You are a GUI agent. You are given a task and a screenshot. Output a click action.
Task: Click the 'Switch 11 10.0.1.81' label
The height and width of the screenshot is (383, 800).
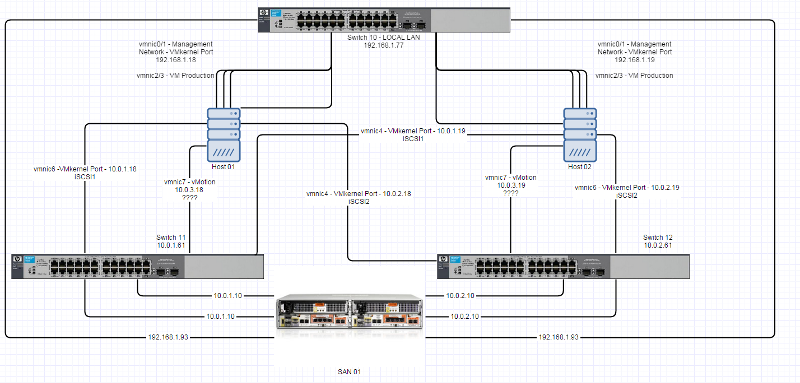tap(171, 241)
